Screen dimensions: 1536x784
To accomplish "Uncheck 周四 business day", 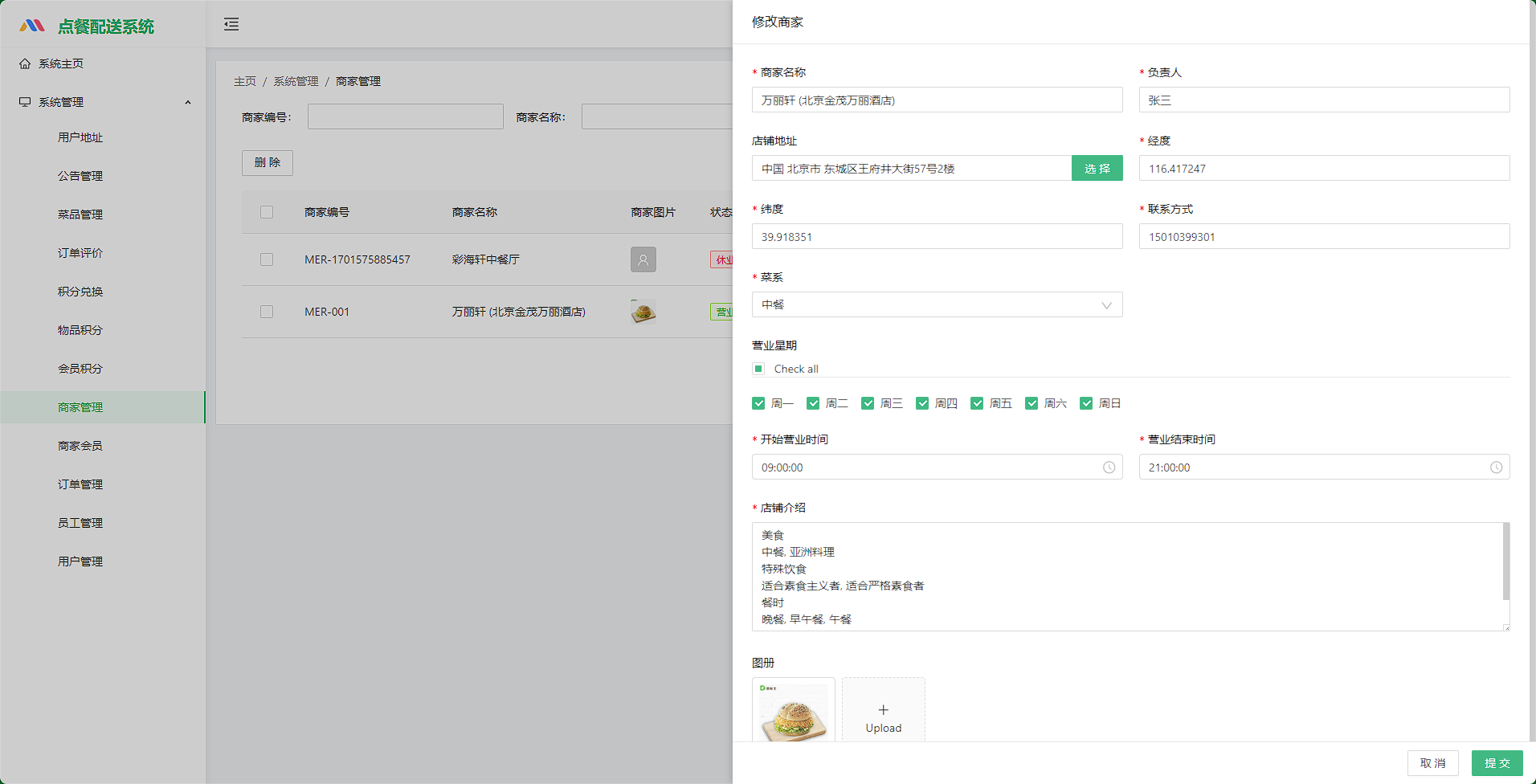I will [922, 403].
